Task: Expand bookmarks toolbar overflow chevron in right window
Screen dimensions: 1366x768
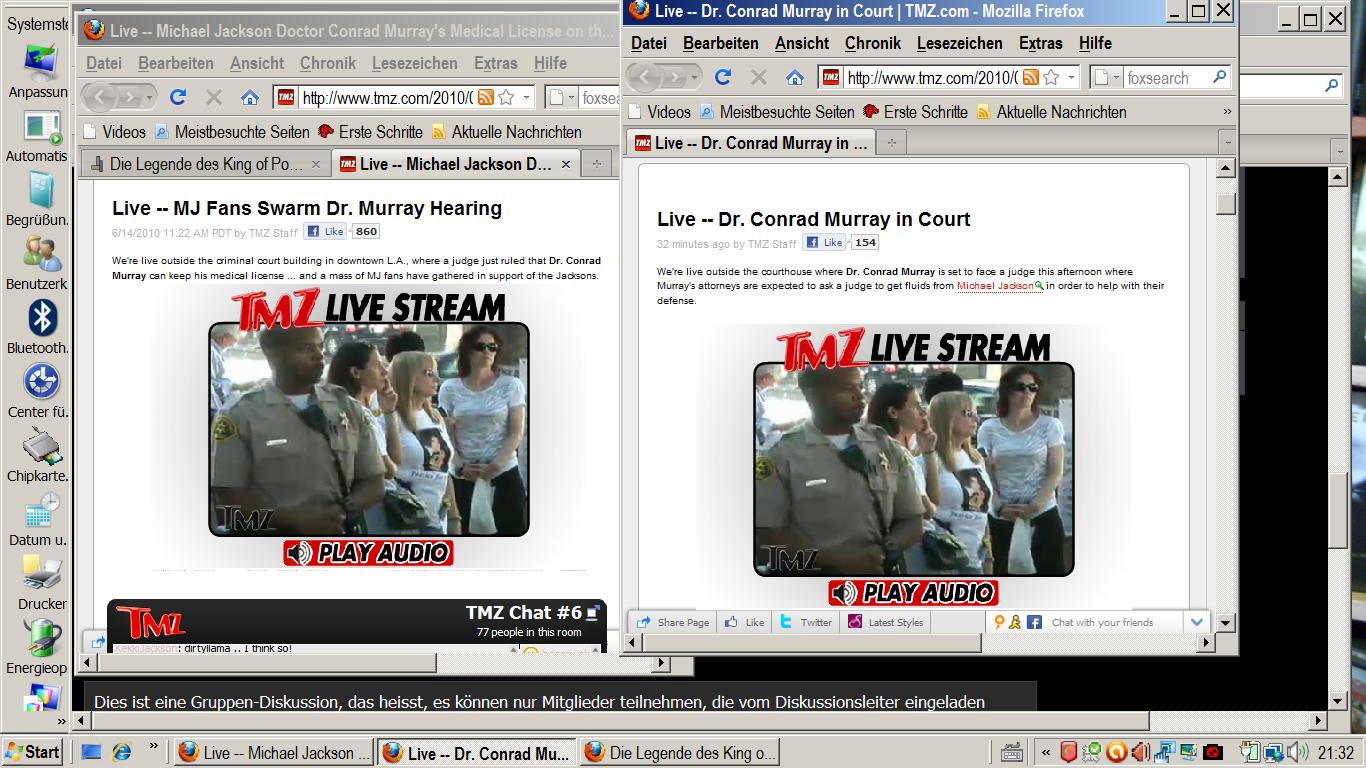Action: coord(1227,112)
